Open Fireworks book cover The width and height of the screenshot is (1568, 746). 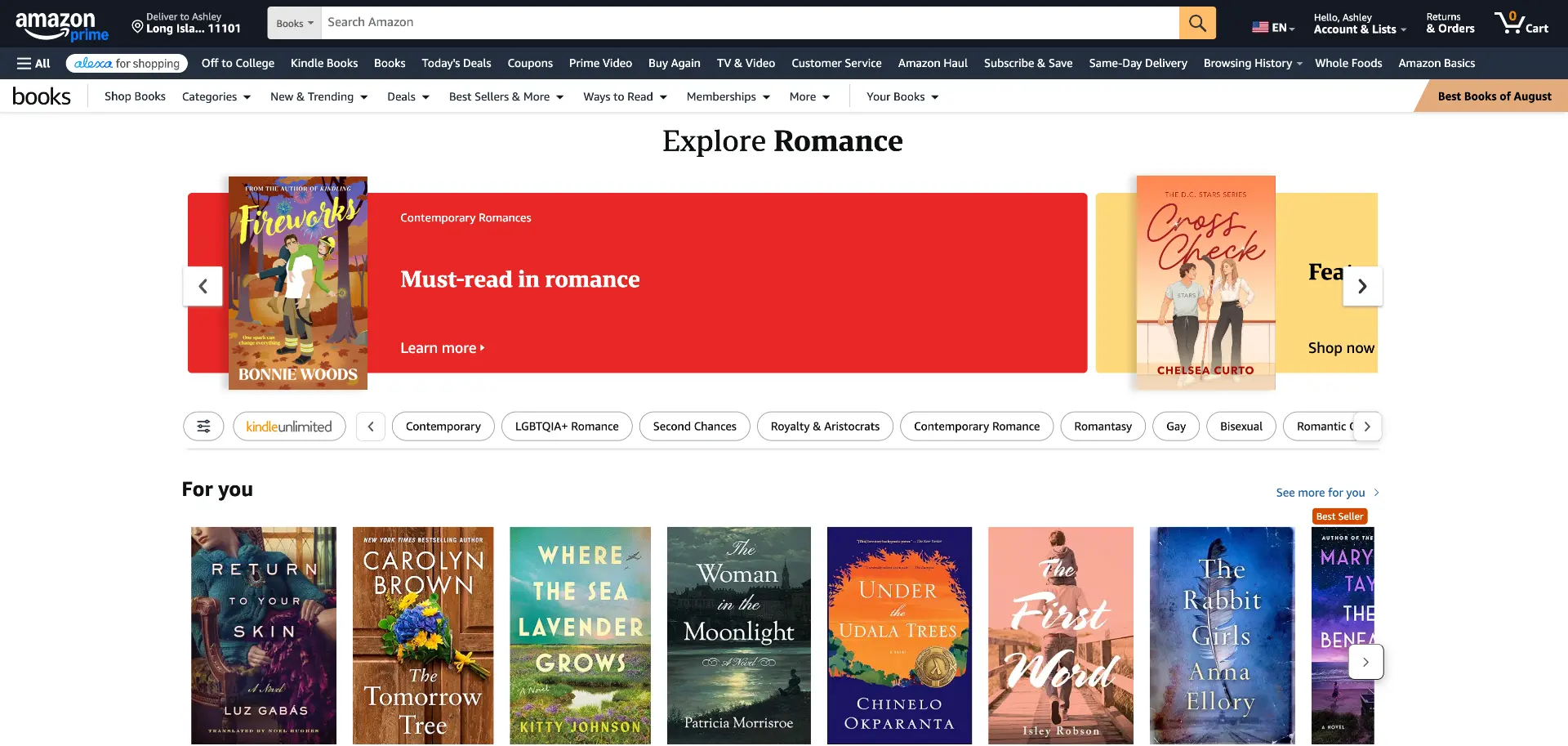coord(298,283)
